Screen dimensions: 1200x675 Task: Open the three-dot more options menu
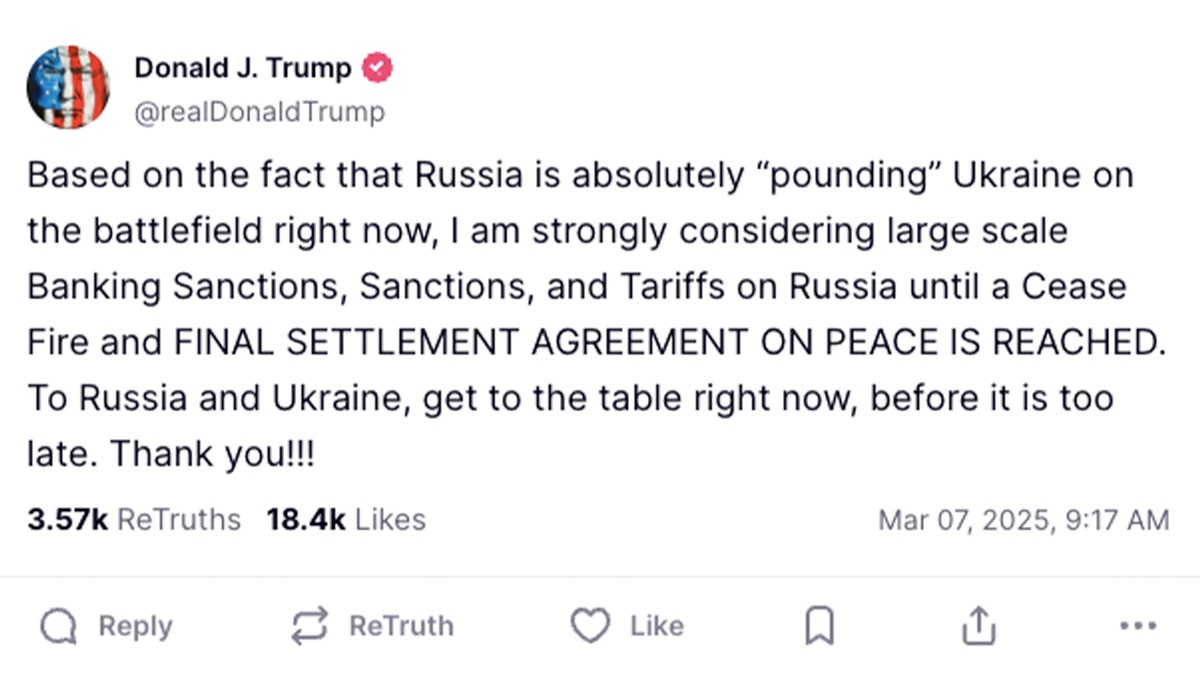(1138, 627)
